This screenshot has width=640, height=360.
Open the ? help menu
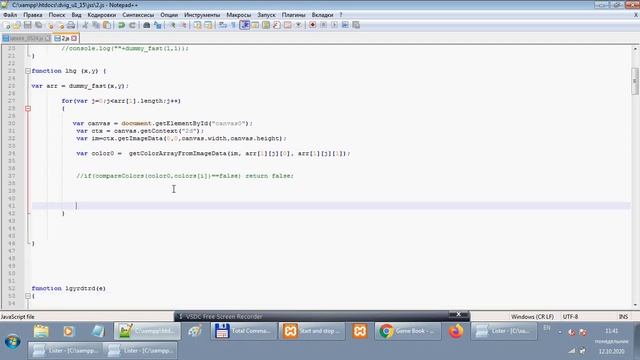click(x=341, y=15)
